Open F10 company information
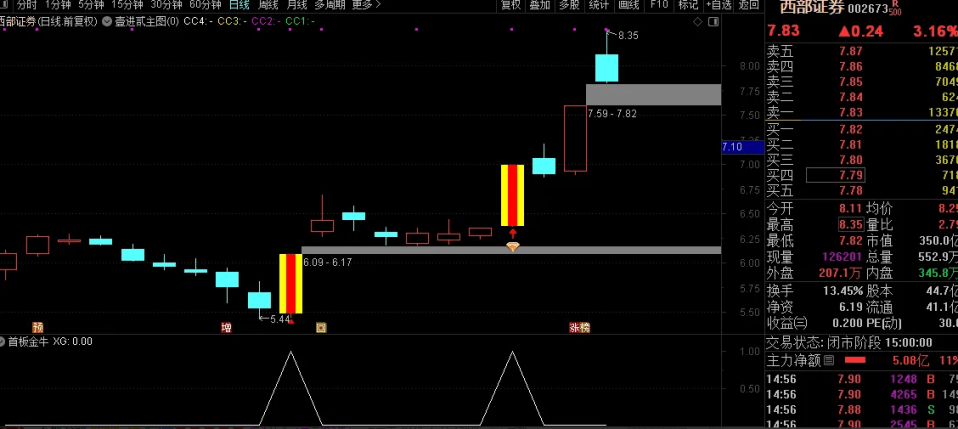958x429 pixels. (658, 5)
